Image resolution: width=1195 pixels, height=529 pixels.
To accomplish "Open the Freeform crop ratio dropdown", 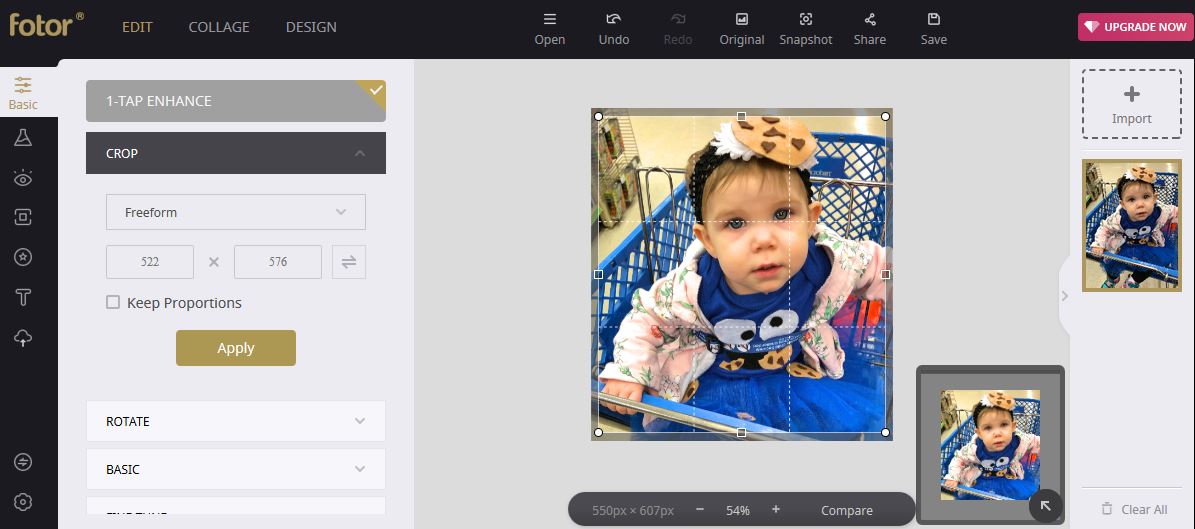I will [235, 212].
